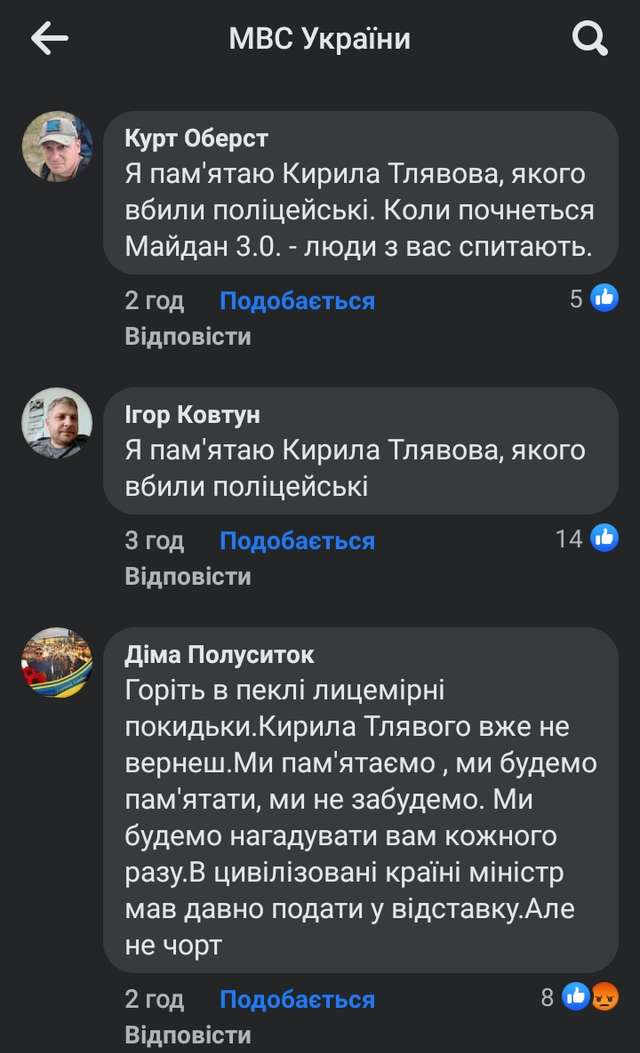This screenshot has height=1053, width=640.
Task: Open Курт Оберст's profile picture
Action: (57, 146)
